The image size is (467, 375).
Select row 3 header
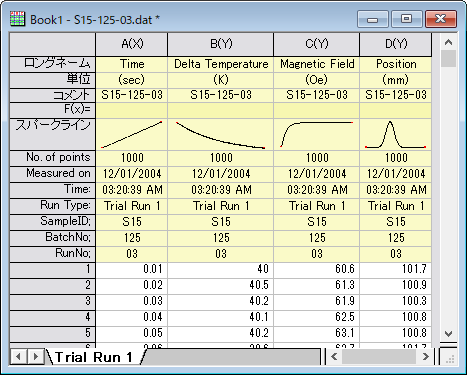53,302
